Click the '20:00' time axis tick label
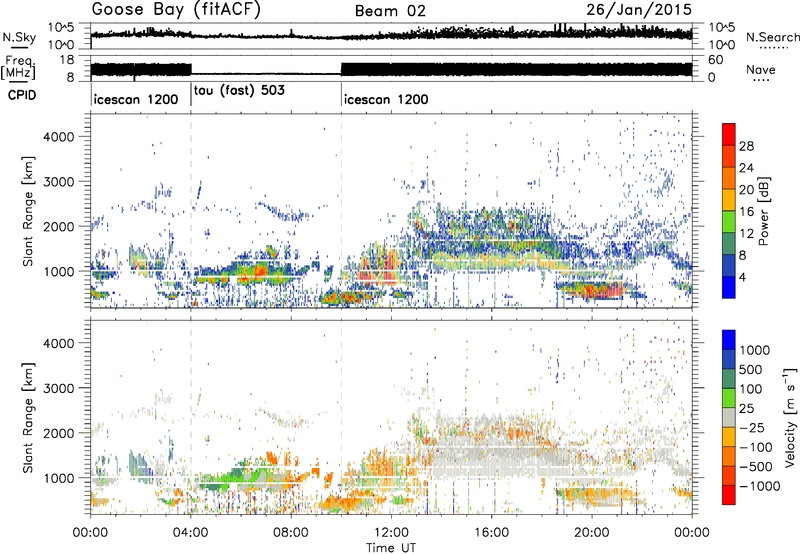800x554 pixels. 592,533
